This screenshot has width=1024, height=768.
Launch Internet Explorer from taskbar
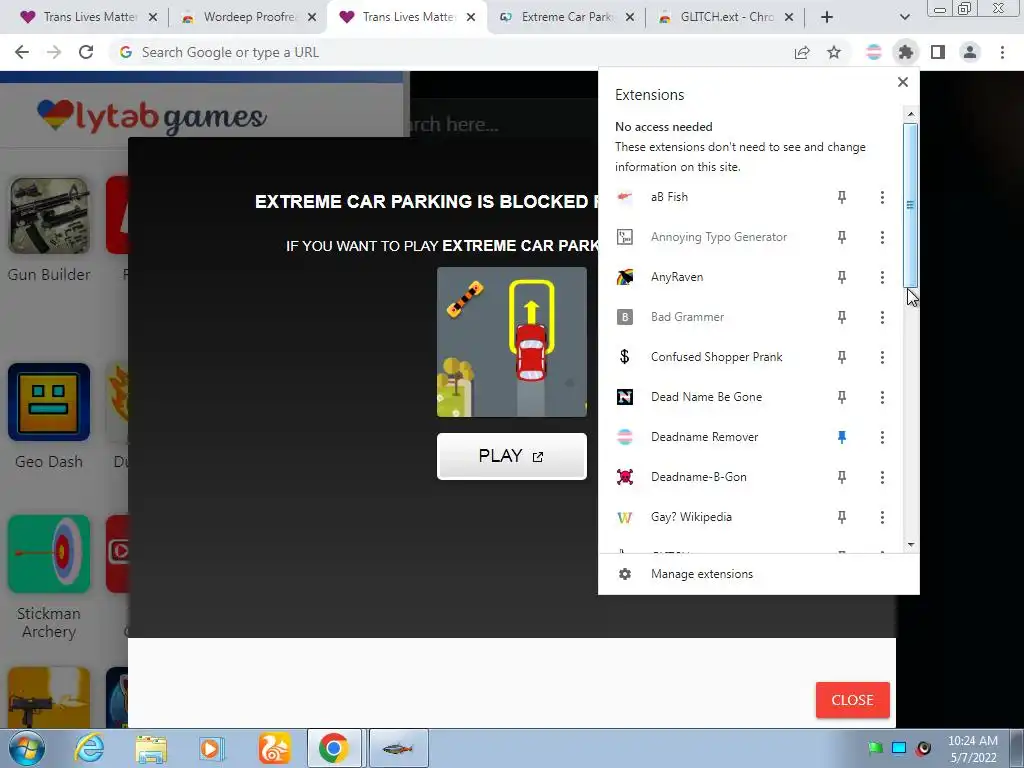(x=89, y=748)
